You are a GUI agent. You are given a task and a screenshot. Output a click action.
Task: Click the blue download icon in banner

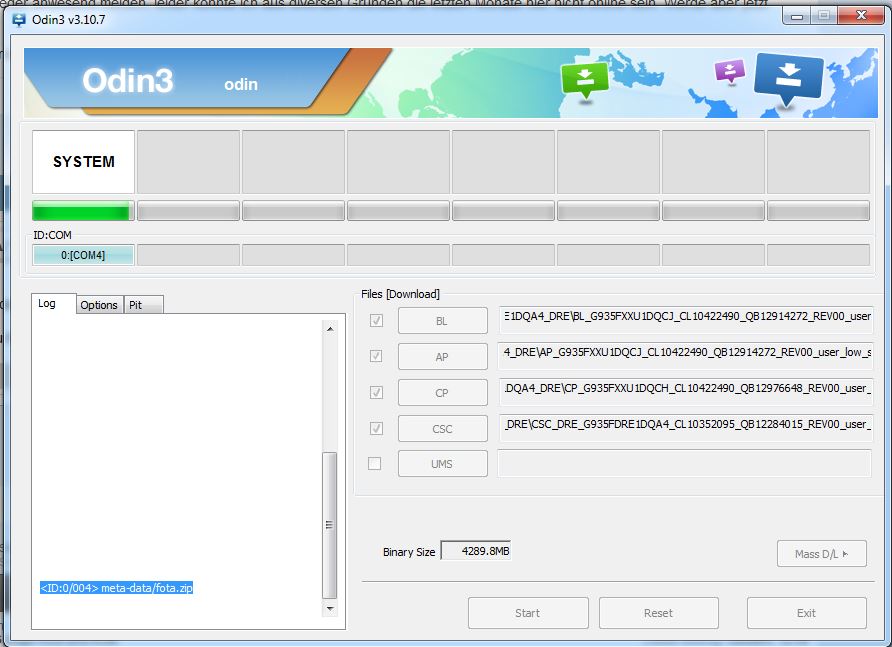[x=788, y=79]
